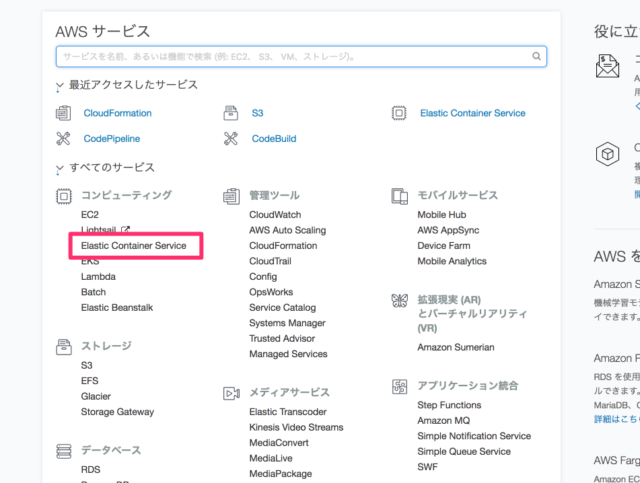The width and height of the screenshot is (640, 483).
Task: Open Lambda service link
Action: [x=98, y=277]
